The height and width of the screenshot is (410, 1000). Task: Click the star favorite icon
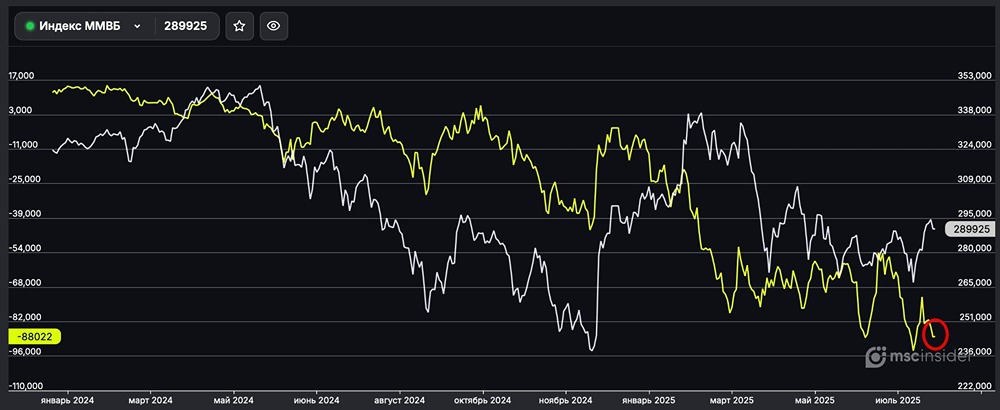239,26
